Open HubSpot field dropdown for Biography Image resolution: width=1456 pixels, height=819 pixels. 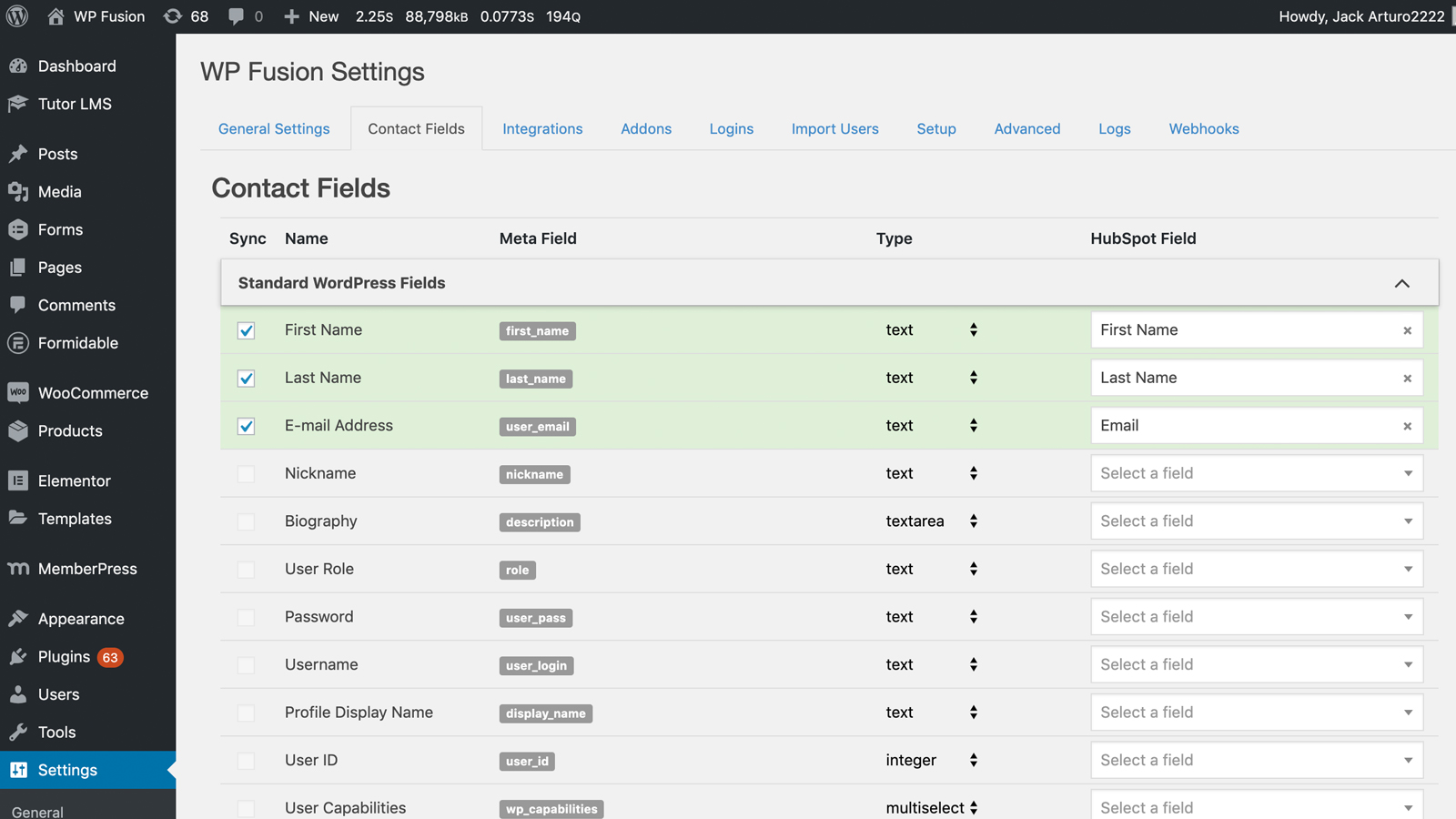(1256, 521)
